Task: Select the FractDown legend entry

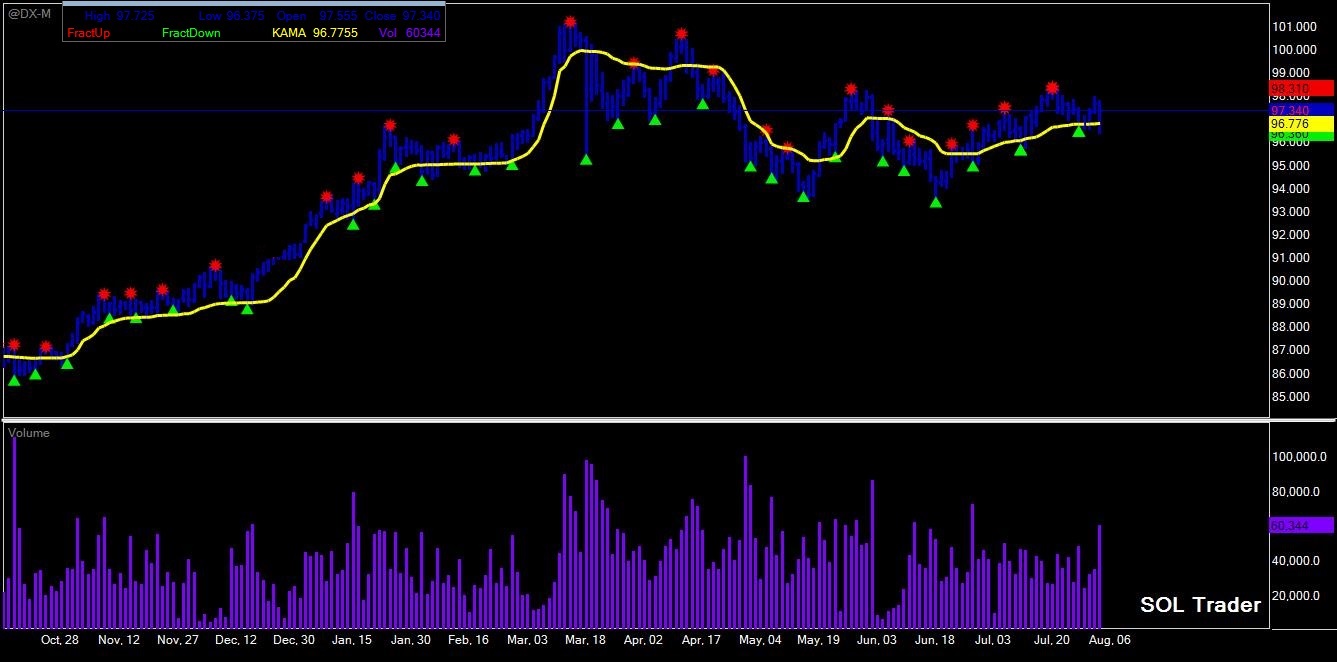Action: point(191,33)
